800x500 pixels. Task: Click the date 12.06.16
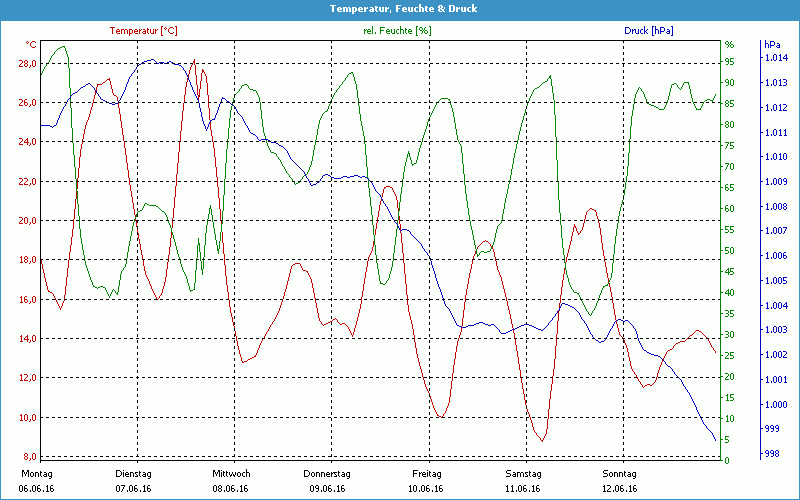point(619,488)
